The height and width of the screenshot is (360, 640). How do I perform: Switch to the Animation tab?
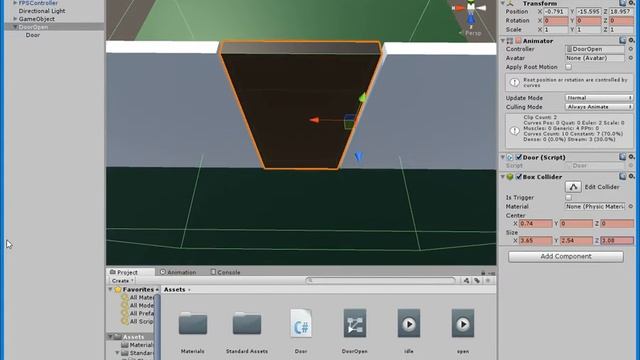click(178, 272)
